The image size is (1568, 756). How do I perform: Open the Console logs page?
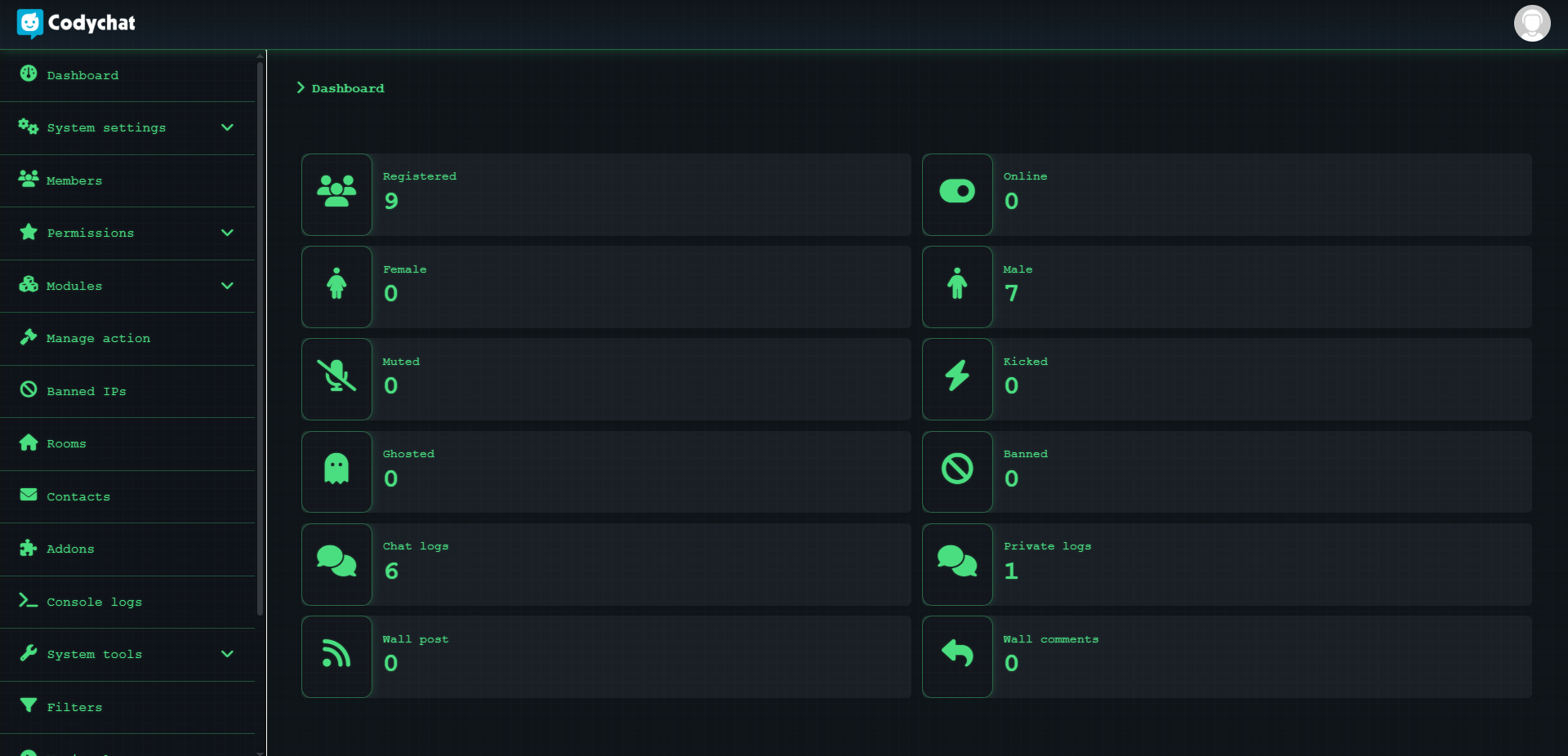pos(94,602)
